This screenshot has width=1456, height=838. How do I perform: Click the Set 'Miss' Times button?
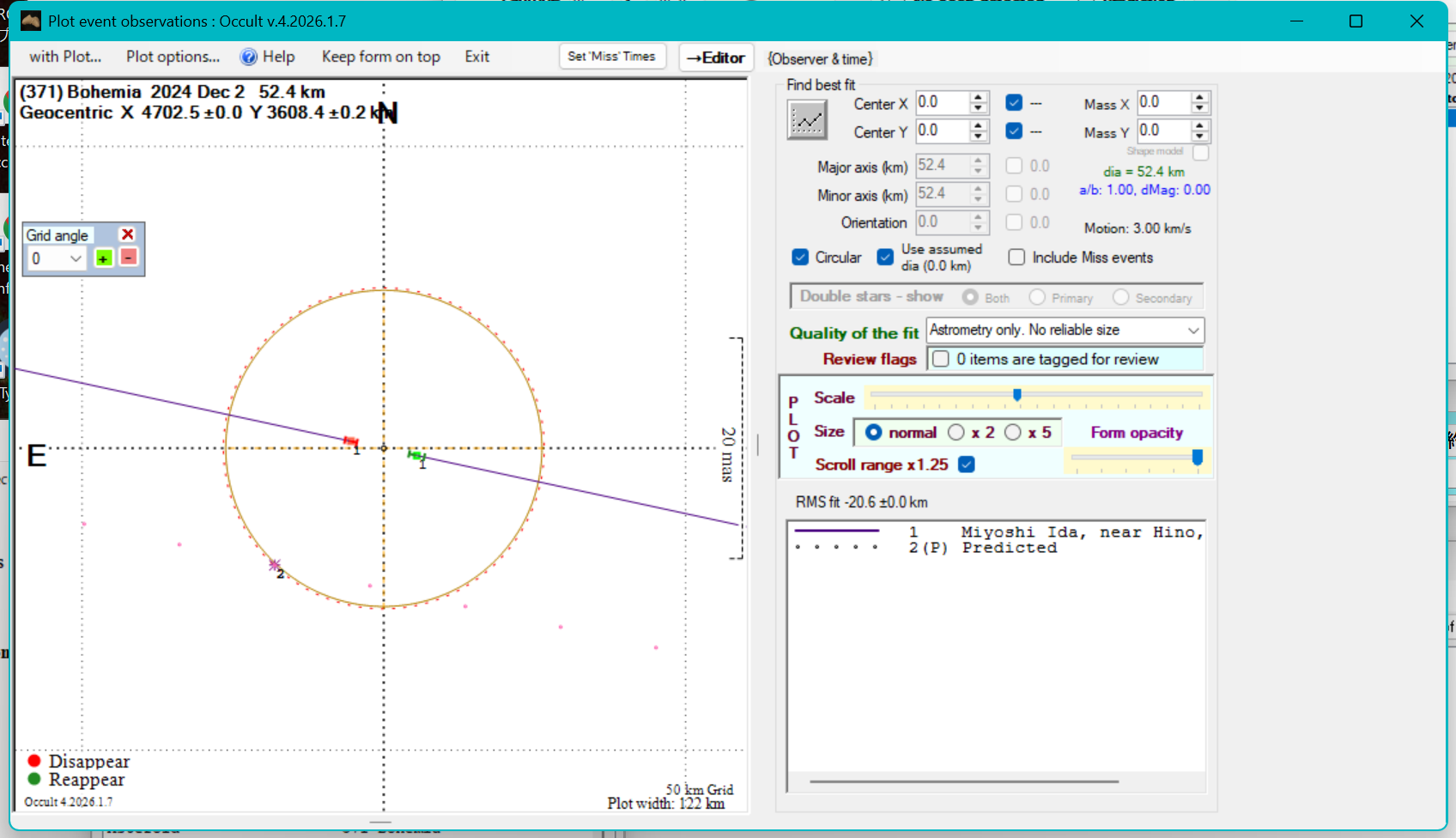611,57
